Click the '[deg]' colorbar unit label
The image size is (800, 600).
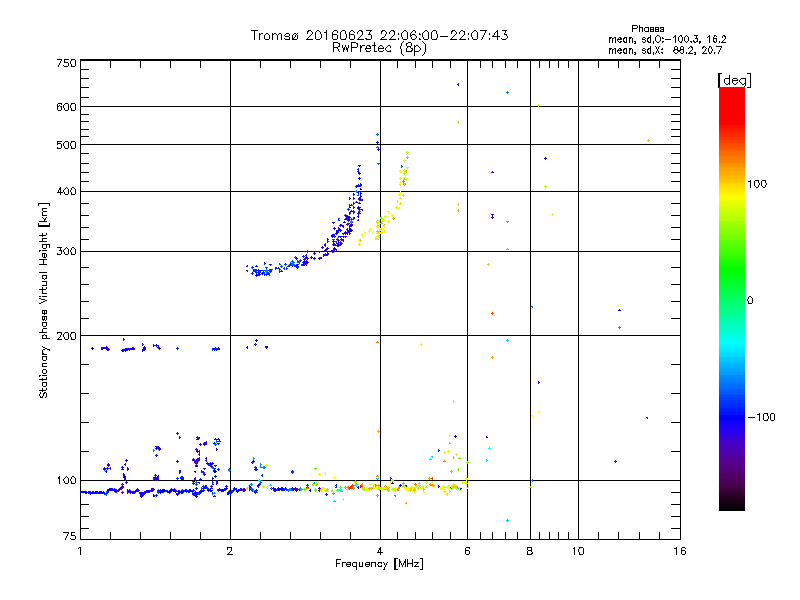734,80
